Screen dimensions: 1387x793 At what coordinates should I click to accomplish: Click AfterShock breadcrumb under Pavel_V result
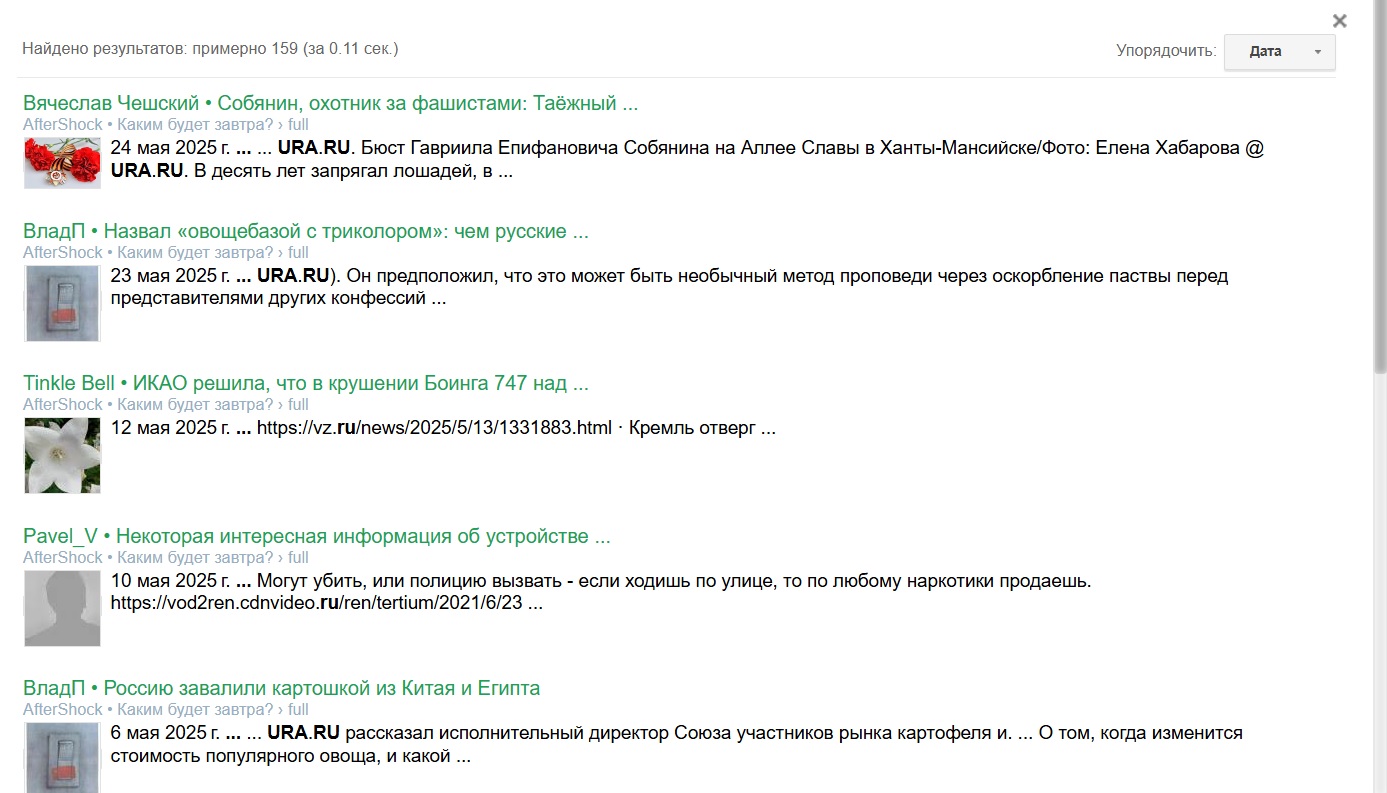tap(62, 558)
